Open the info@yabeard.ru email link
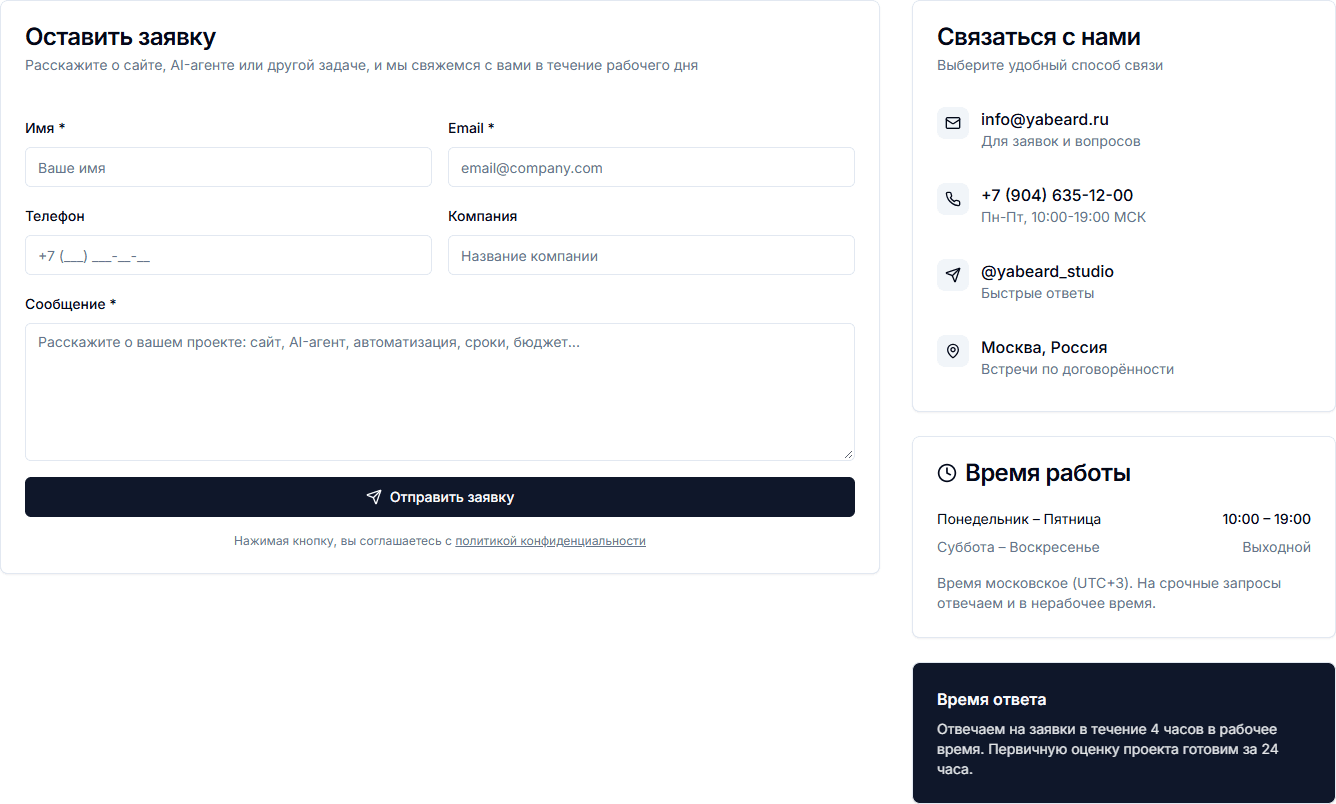1336x804 pixels. (1045, 119)
